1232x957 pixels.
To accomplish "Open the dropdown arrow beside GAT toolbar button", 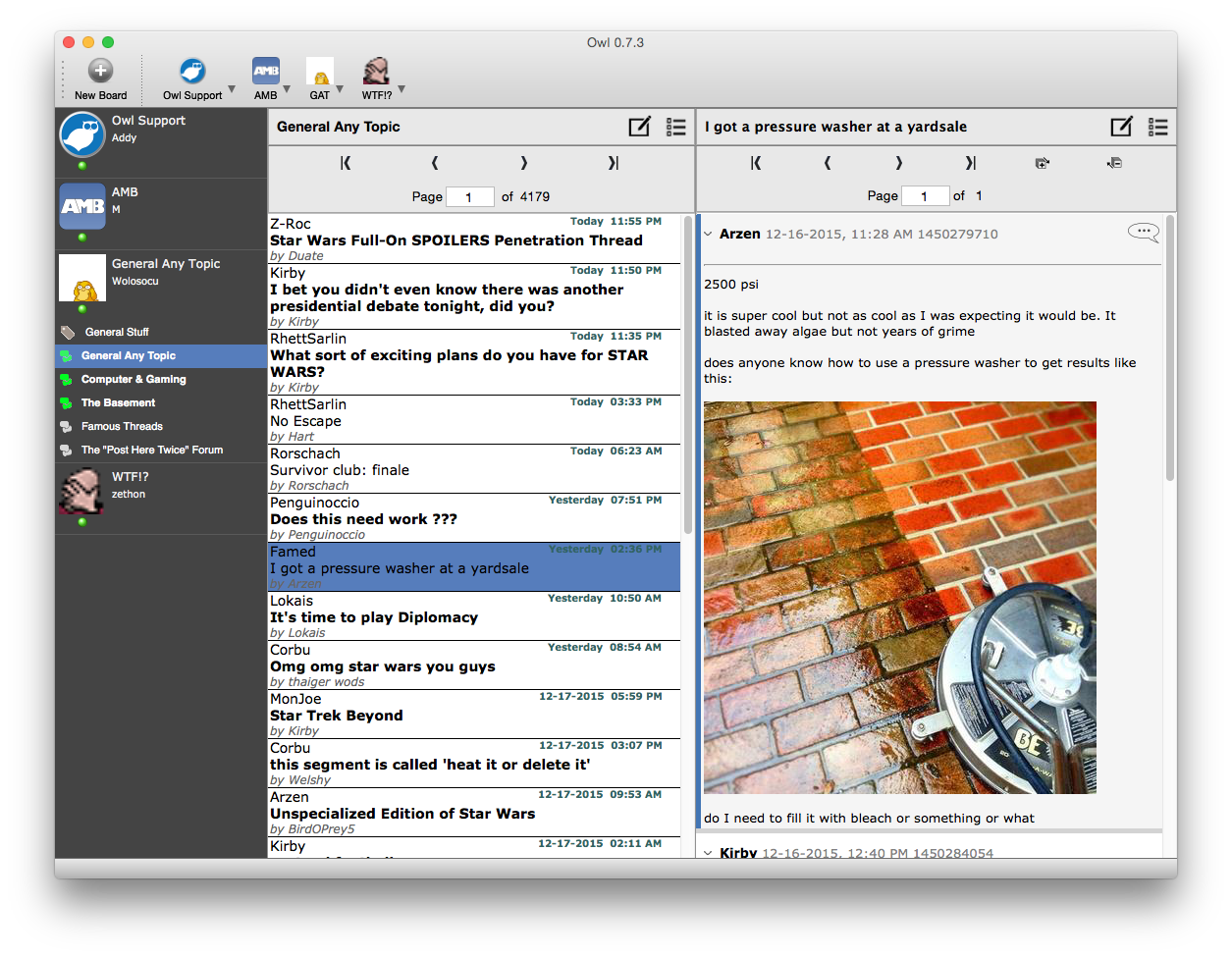I will pyautogui.click(x=340, y=89).
